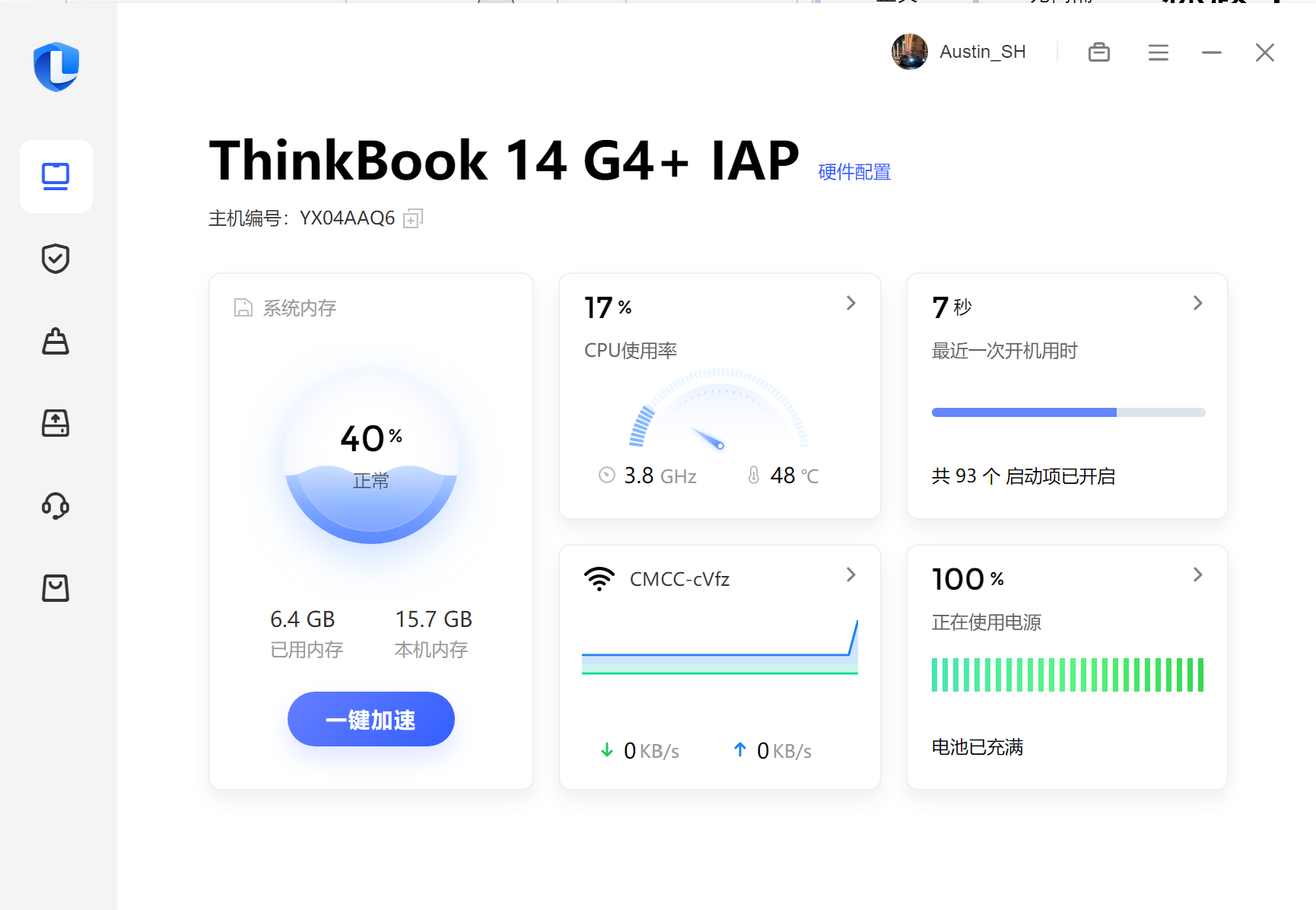Click the boot time progress bar
1316x910 pixels.
click(1069, 412)
